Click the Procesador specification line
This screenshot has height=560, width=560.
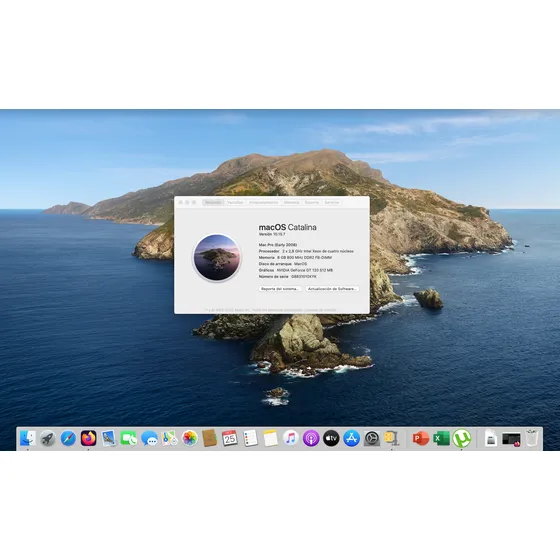[x=306, y=251]
